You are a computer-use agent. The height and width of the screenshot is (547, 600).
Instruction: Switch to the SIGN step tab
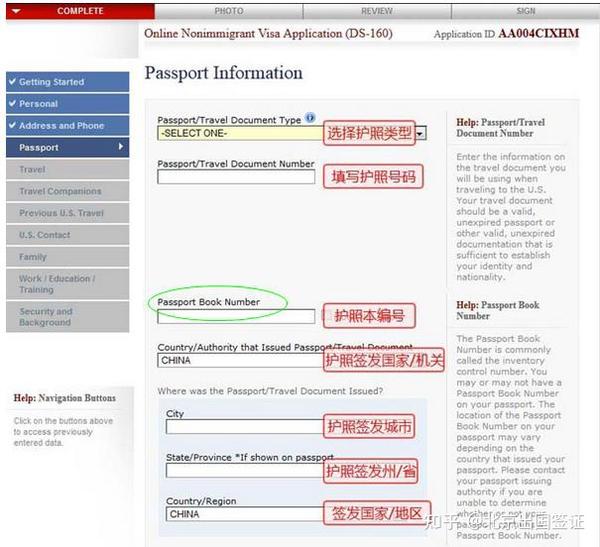click(x=526, y=11)
